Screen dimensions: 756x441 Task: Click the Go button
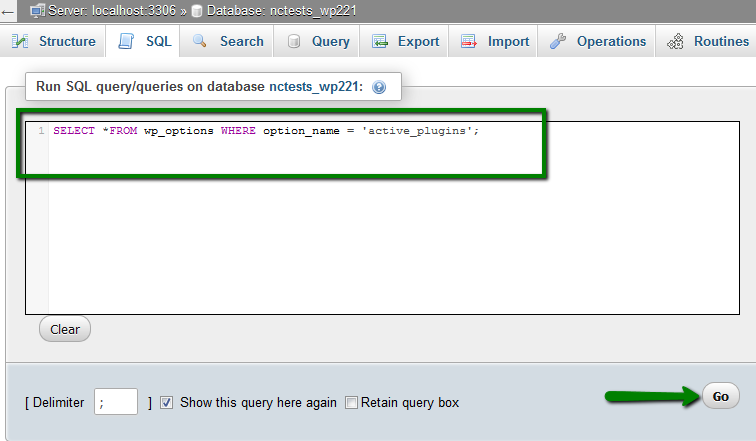[720, 396]
